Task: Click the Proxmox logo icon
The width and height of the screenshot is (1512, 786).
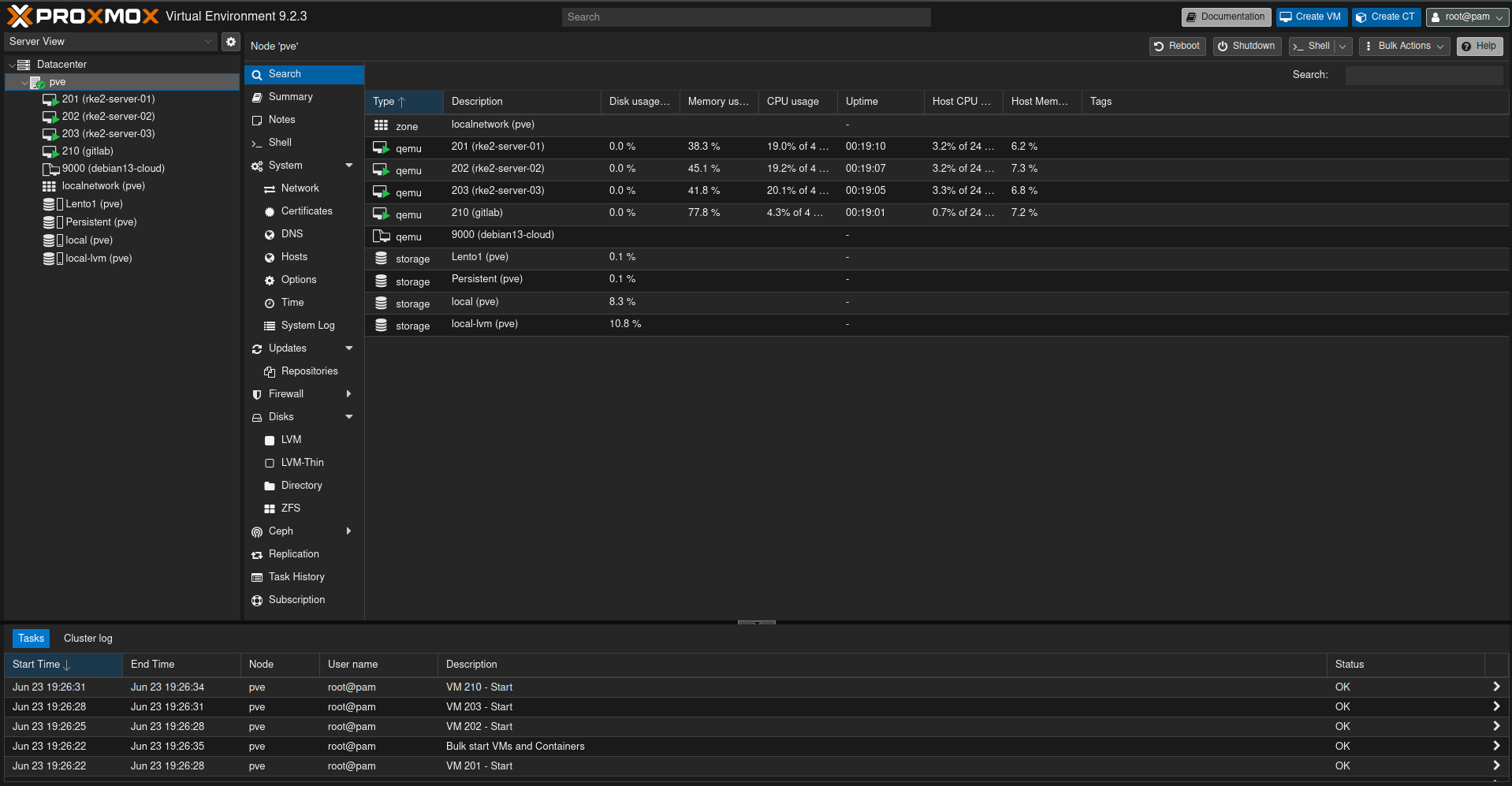Action: coord(20,17)
